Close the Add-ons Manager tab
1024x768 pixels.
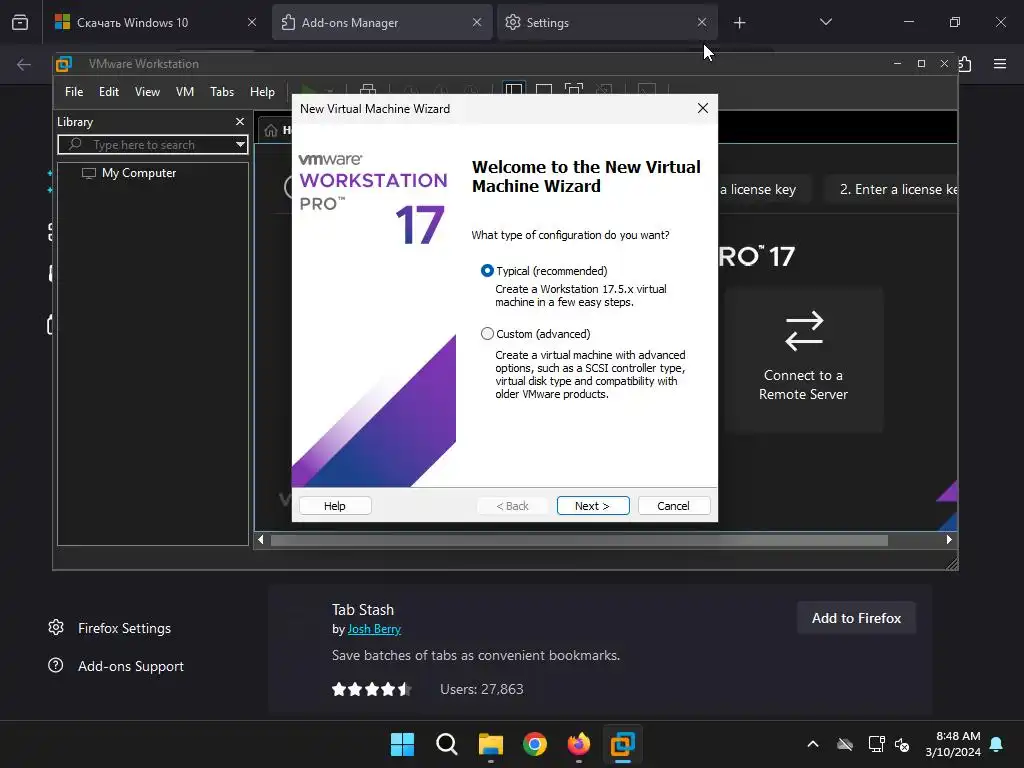477,22
